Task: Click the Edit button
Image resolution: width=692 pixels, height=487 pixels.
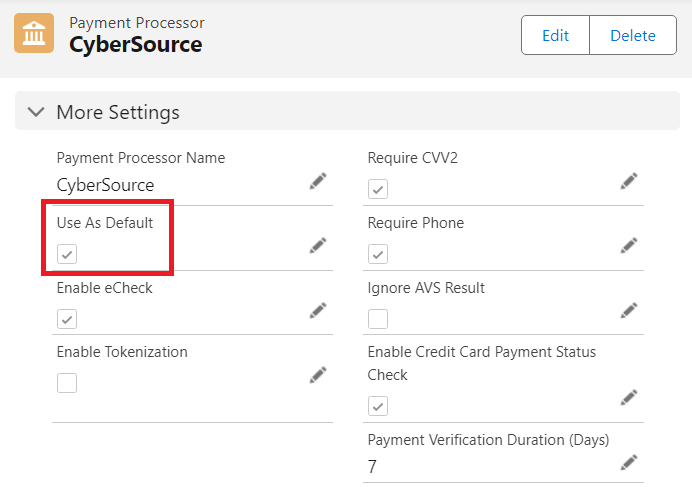Action: pos(555,36)
